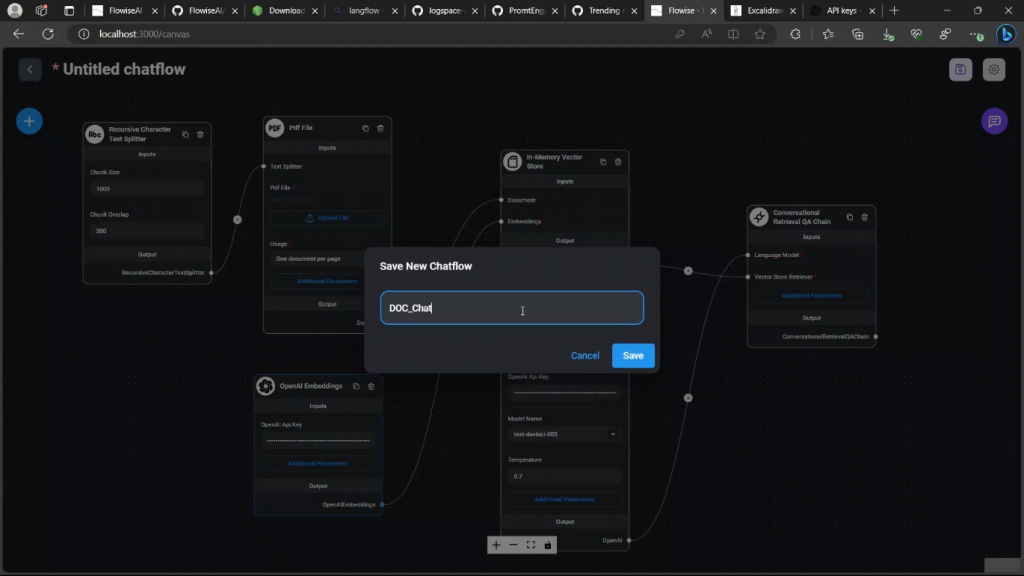Image resolution: width=1024 pixels, height=576 pixels.
Task: Zoom in on the canvas
Action: coord(496,545)
